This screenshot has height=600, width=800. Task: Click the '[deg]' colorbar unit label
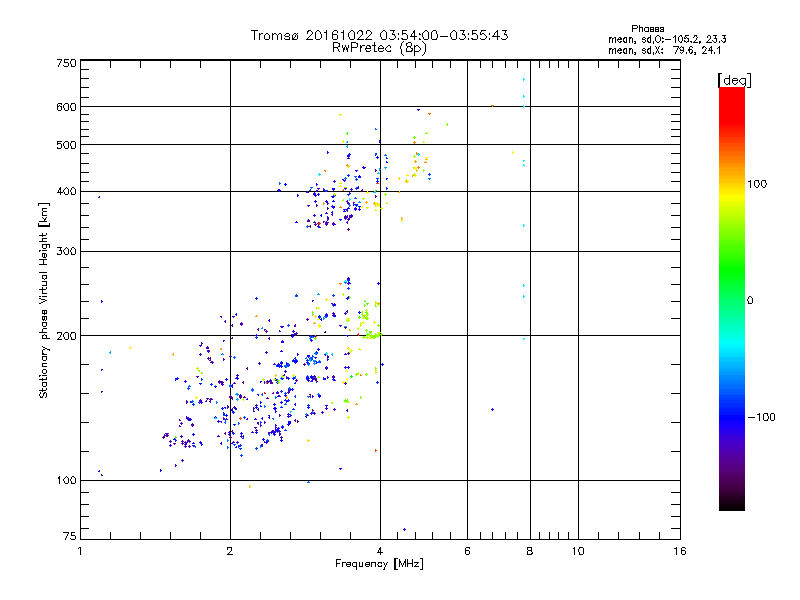734,81
